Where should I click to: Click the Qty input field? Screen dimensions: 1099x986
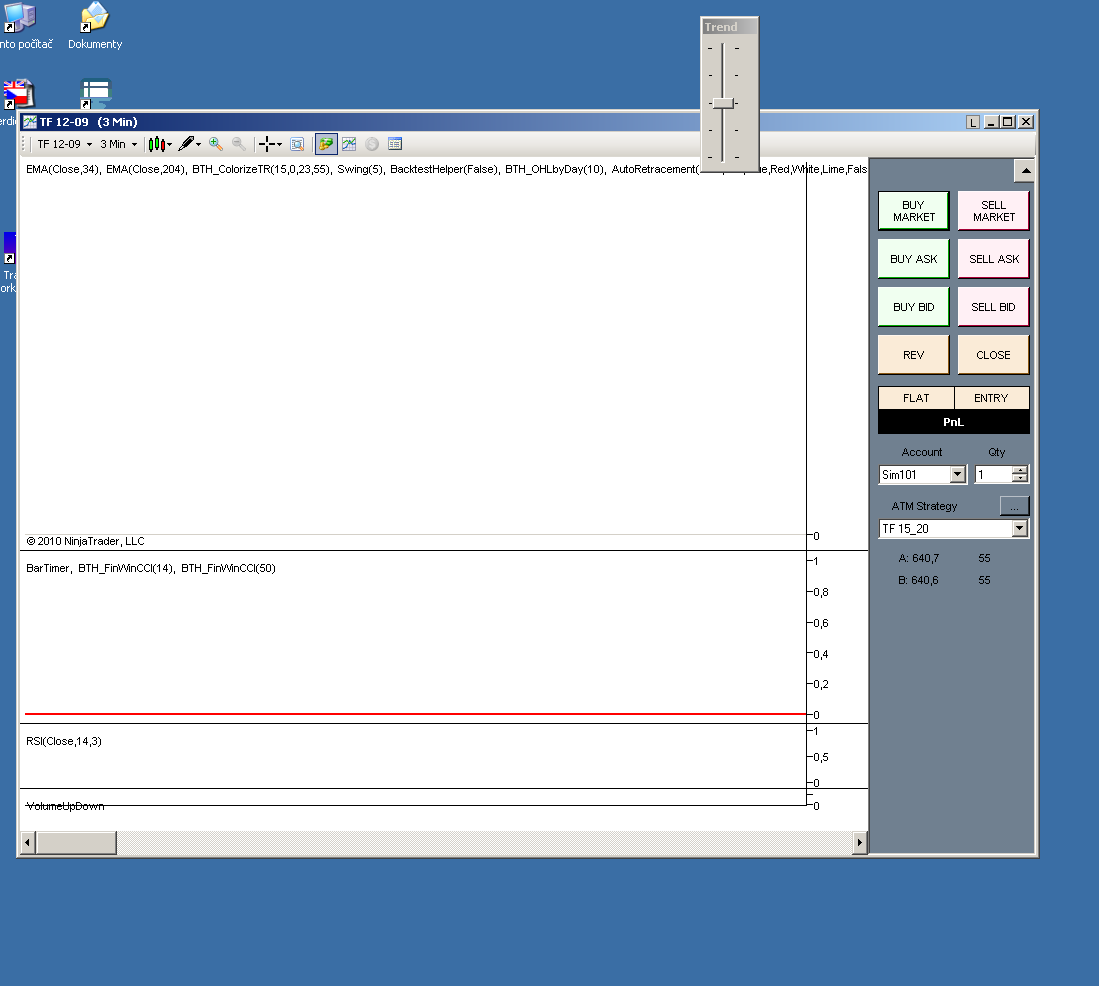pos(994,474)
